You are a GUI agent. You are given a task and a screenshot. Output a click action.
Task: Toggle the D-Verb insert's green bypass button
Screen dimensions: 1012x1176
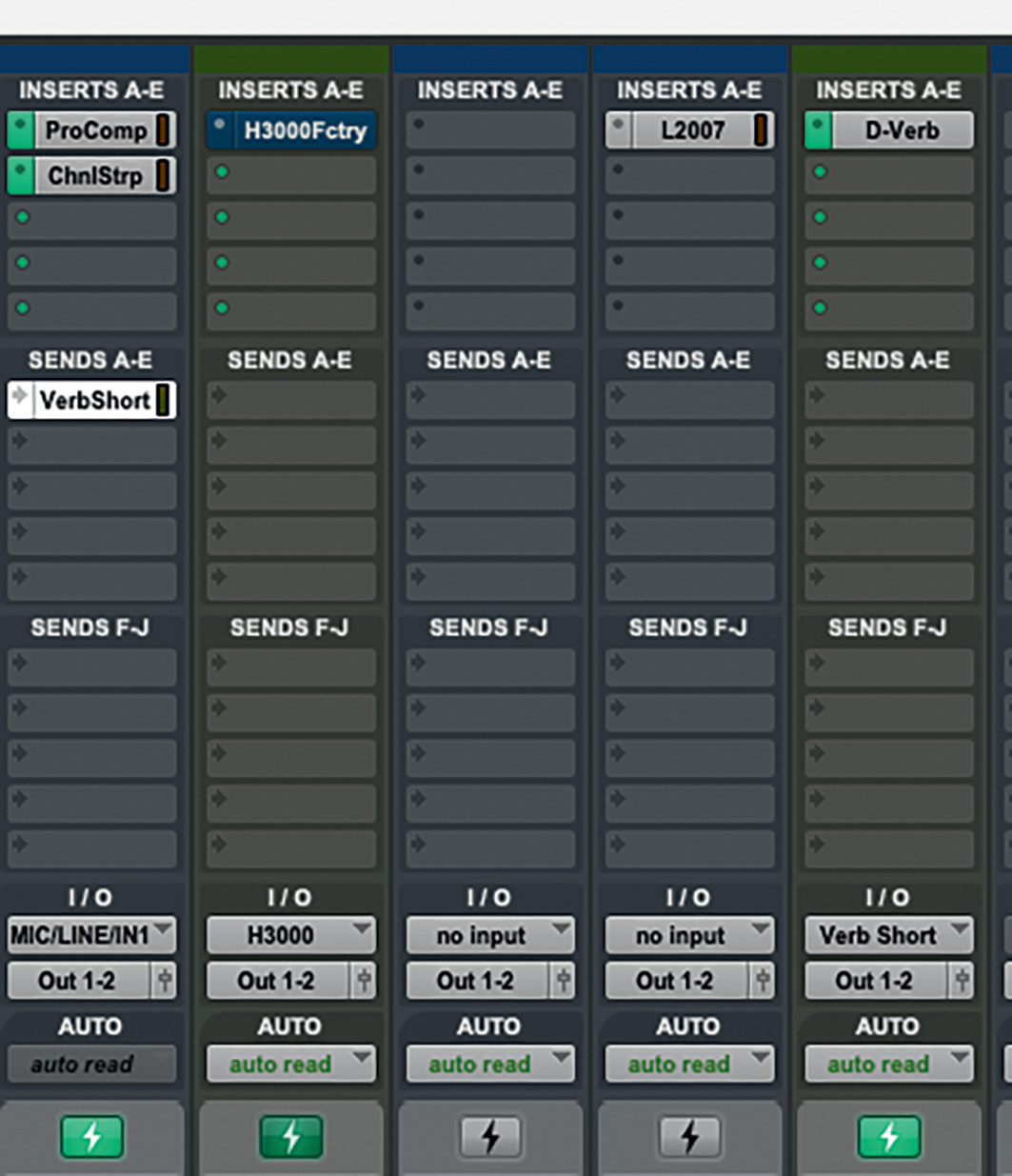(x=818, y=130)
